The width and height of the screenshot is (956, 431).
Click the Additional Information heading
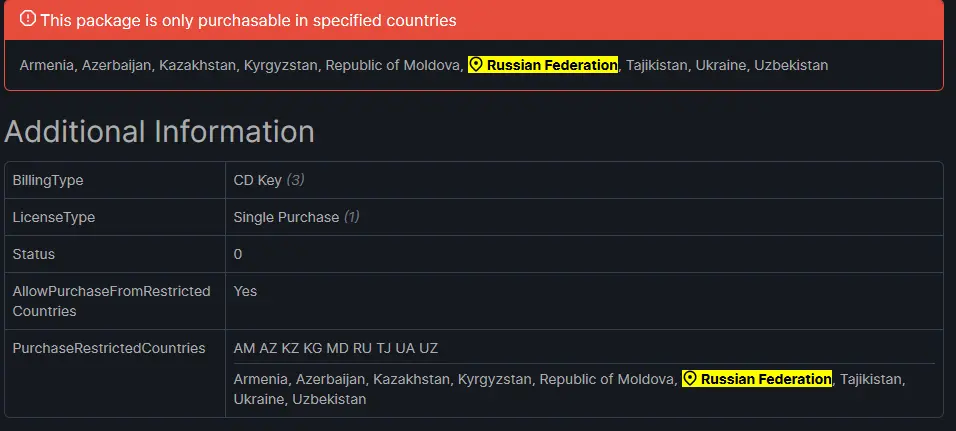point(159,132)
